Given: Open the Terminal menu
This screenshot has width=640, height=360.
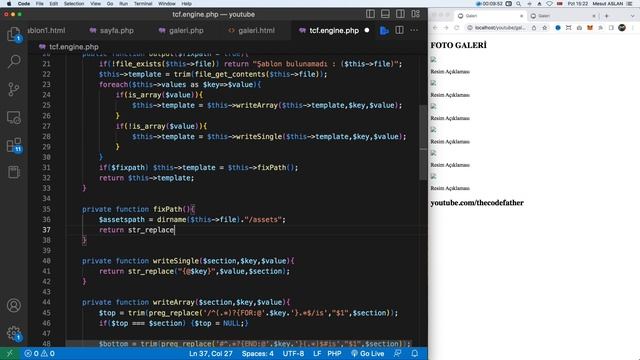Looking at the screenshot, I should pos(143,4).
